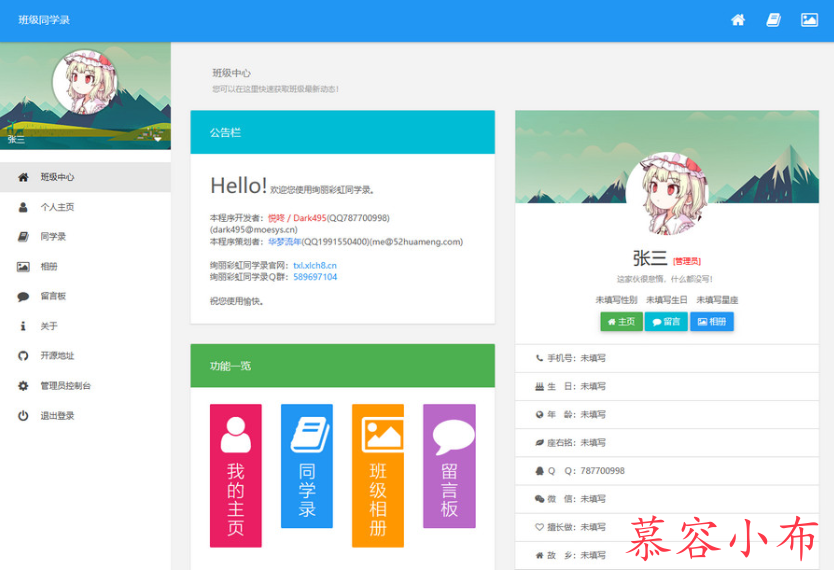The height and width of the screenshot is (574, 834).
Task: Open 管理员控制台 in the sidebar
Action: [85, 386]
